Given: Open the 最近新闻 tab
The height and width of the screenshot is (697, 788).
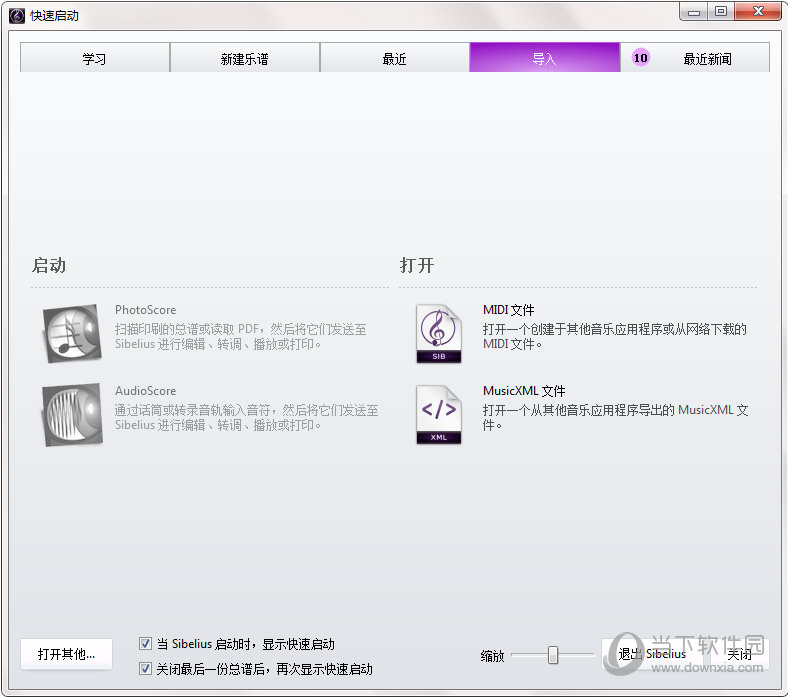Looking at the screenshot, I should coord(695,58).
